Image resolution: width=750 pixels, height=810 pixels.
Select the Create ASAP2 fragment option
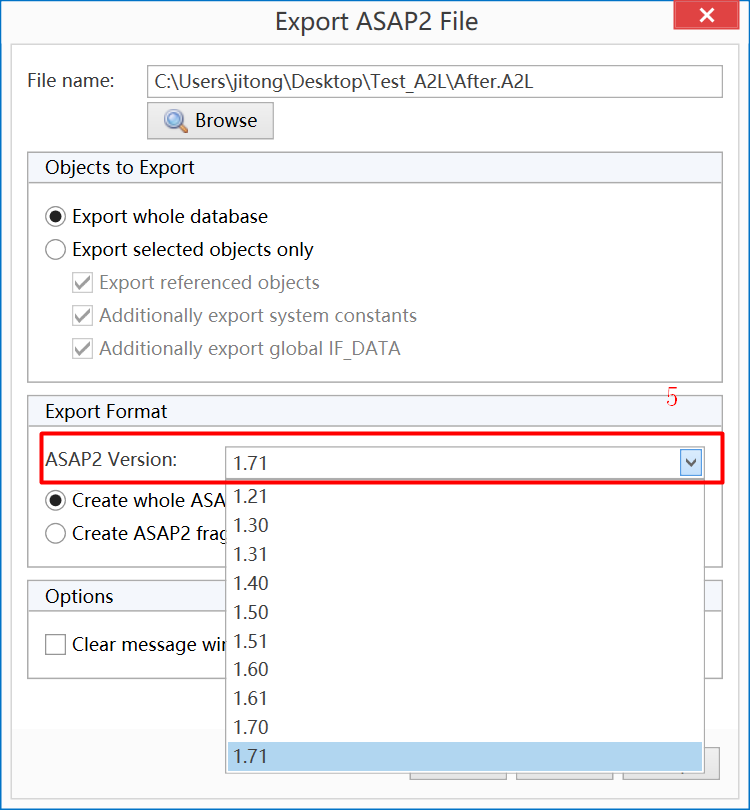point(55,533)
